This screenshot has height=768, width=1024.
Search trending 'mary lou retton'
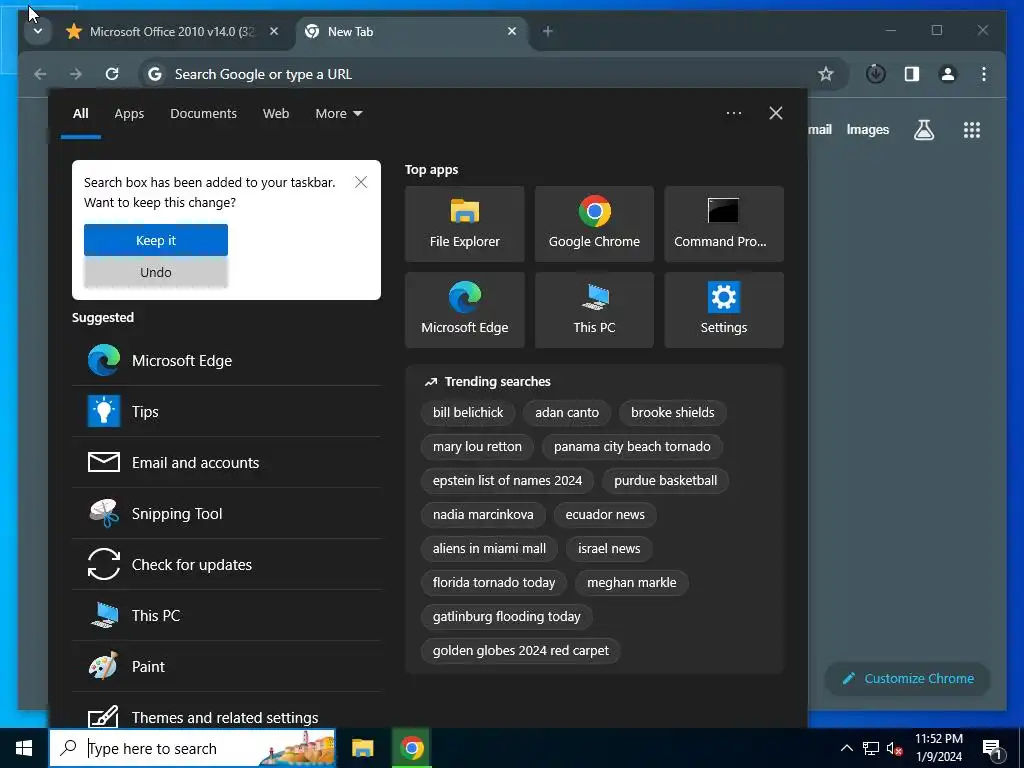coord(477,447)
